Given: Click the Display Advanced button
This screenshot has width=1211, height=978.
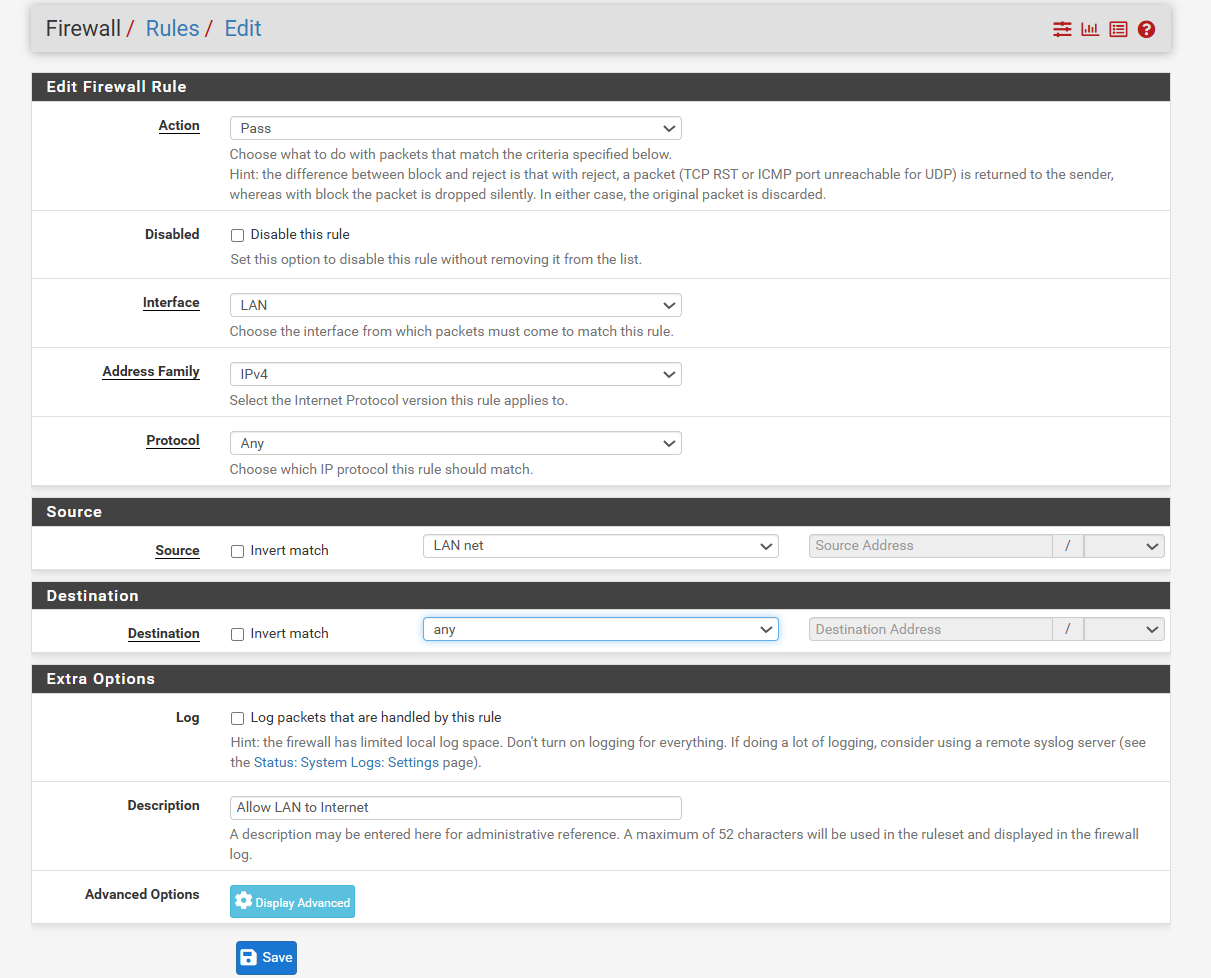Looking at the screenshot, I should tap(292, 902).
